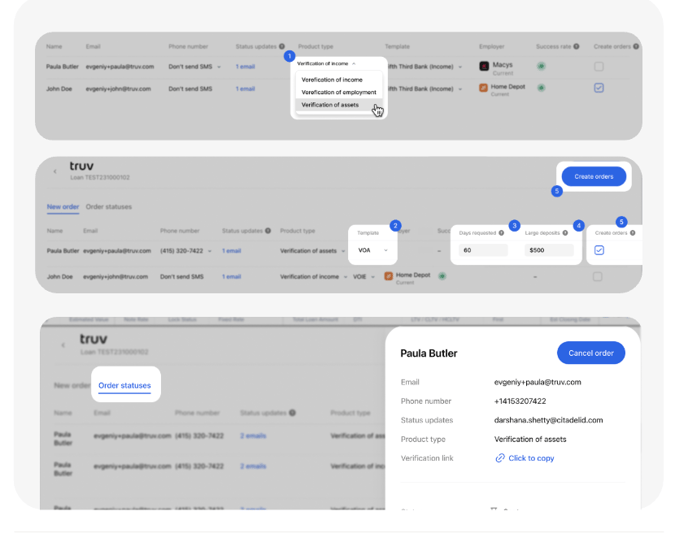Image resolution: width=688 pixels, height=533 pixels.
Task: Click the back arrow beside the middle truv logo
Action: (x=55, y=172)
